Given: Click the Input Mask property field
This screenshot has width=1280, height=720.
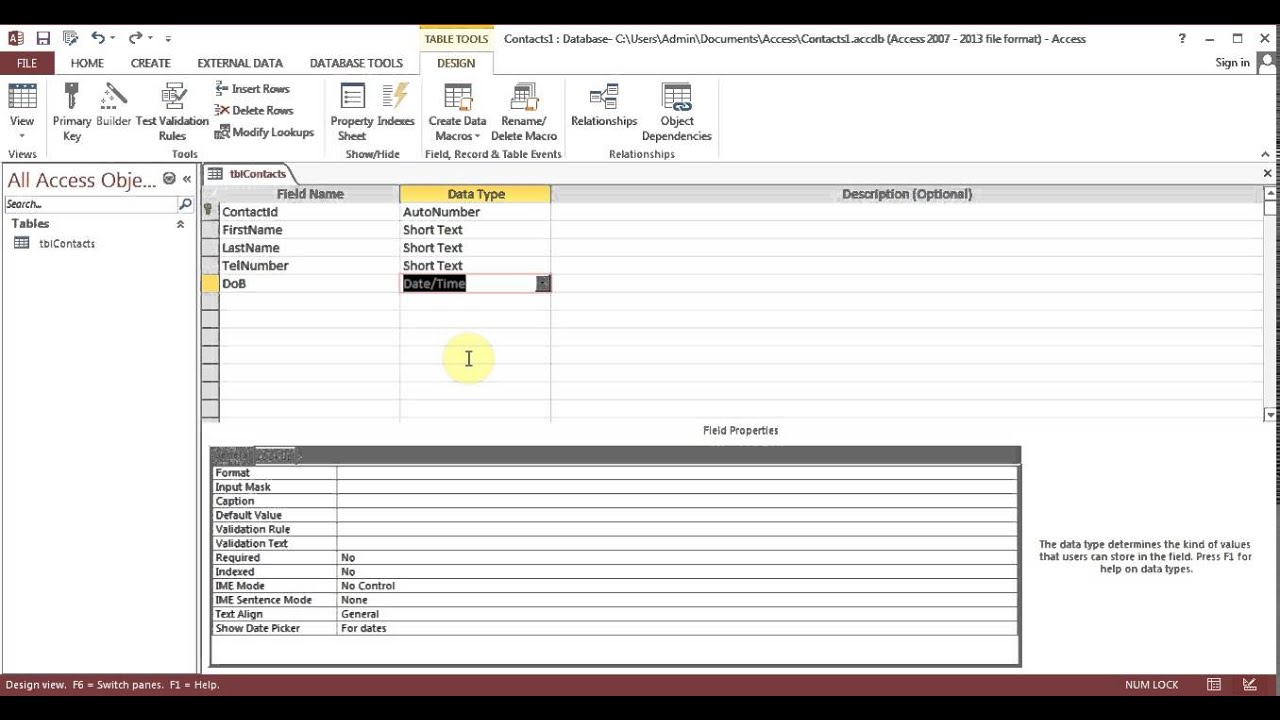Looking at the screenshot, I should click(x=677, y=487).
